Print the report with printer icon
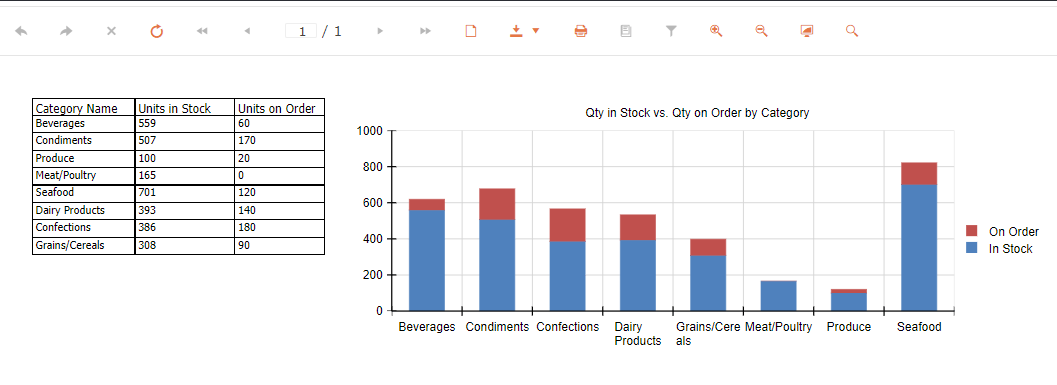Viewport: 1057px width, 385px height. coord(581,31)
